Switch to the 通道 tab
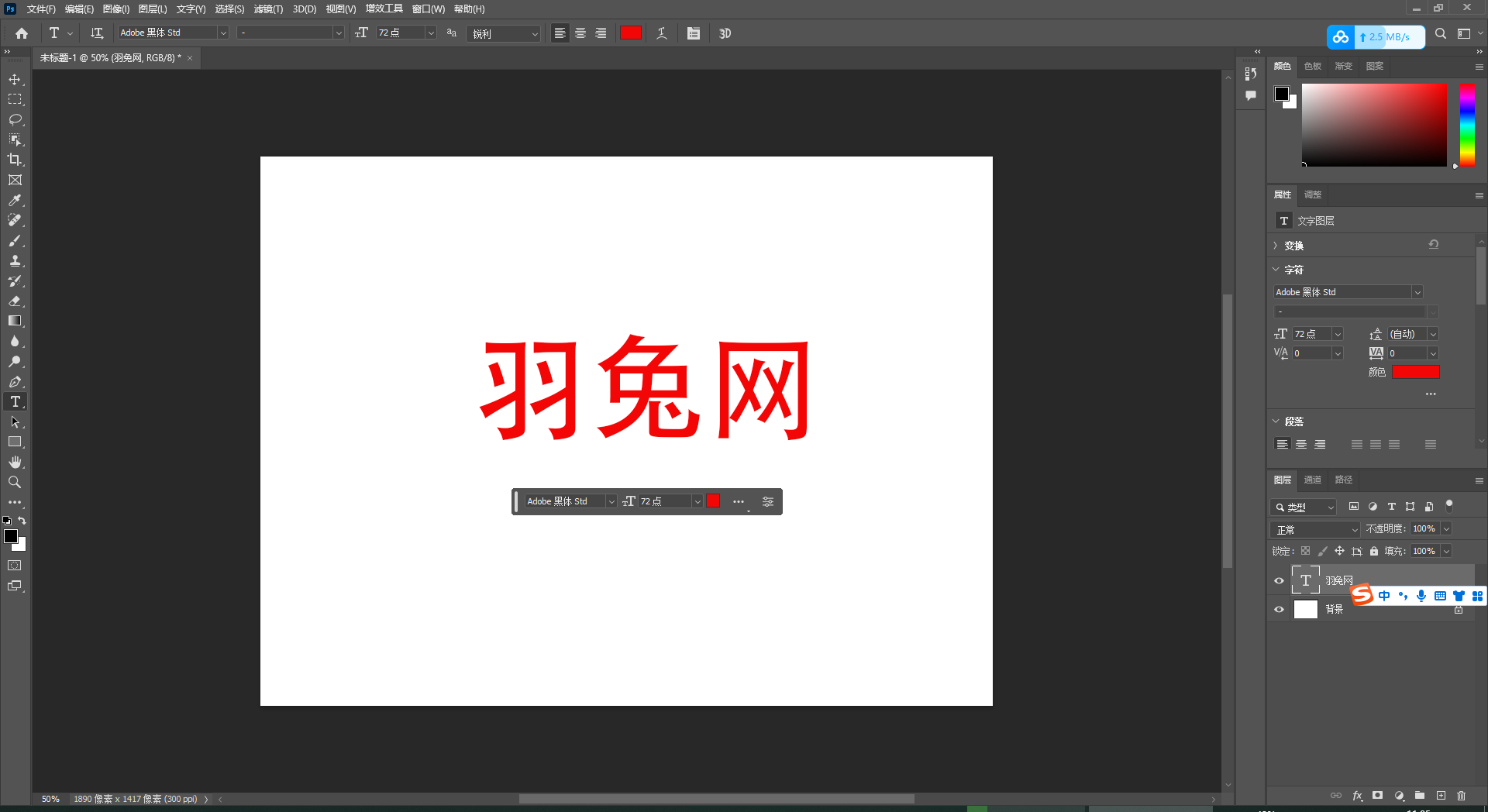The image size is (1488, 812). tap(1313, 480)
